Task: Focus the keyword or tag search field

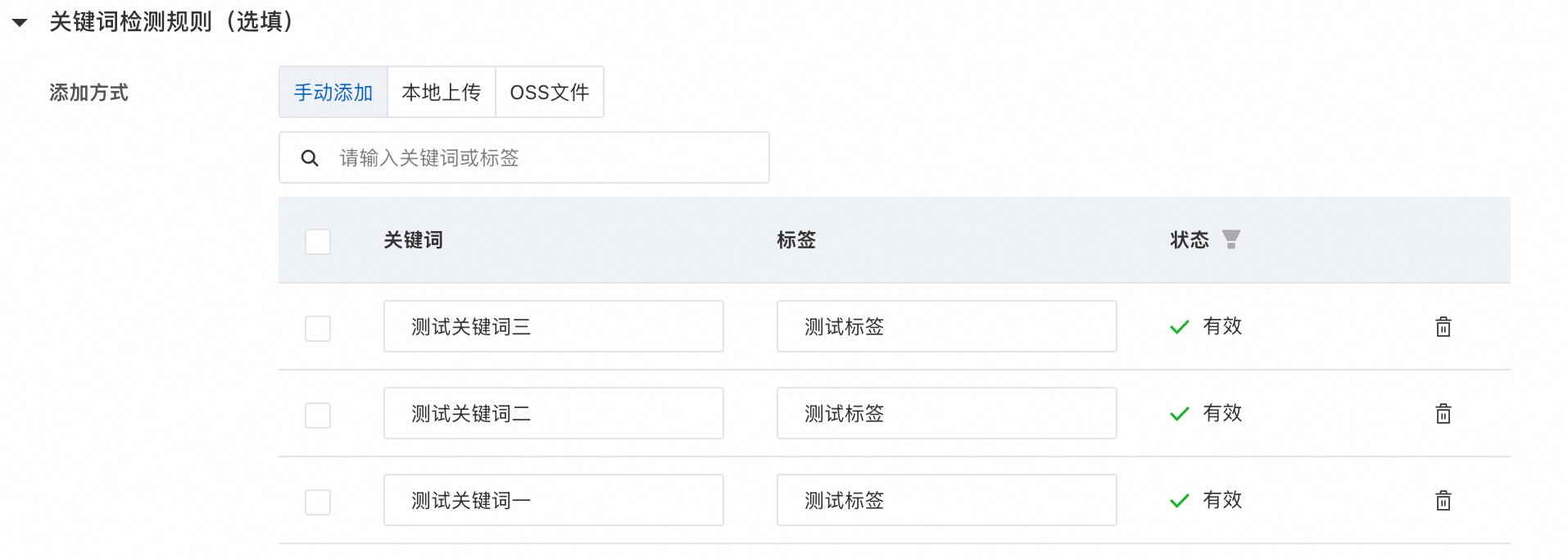Action: click(541, 158)
